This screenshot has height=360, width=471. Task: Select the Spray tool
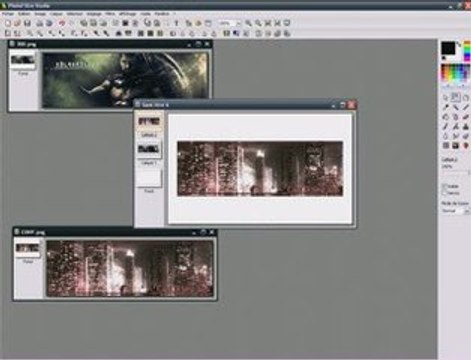[x=456, y=117]
